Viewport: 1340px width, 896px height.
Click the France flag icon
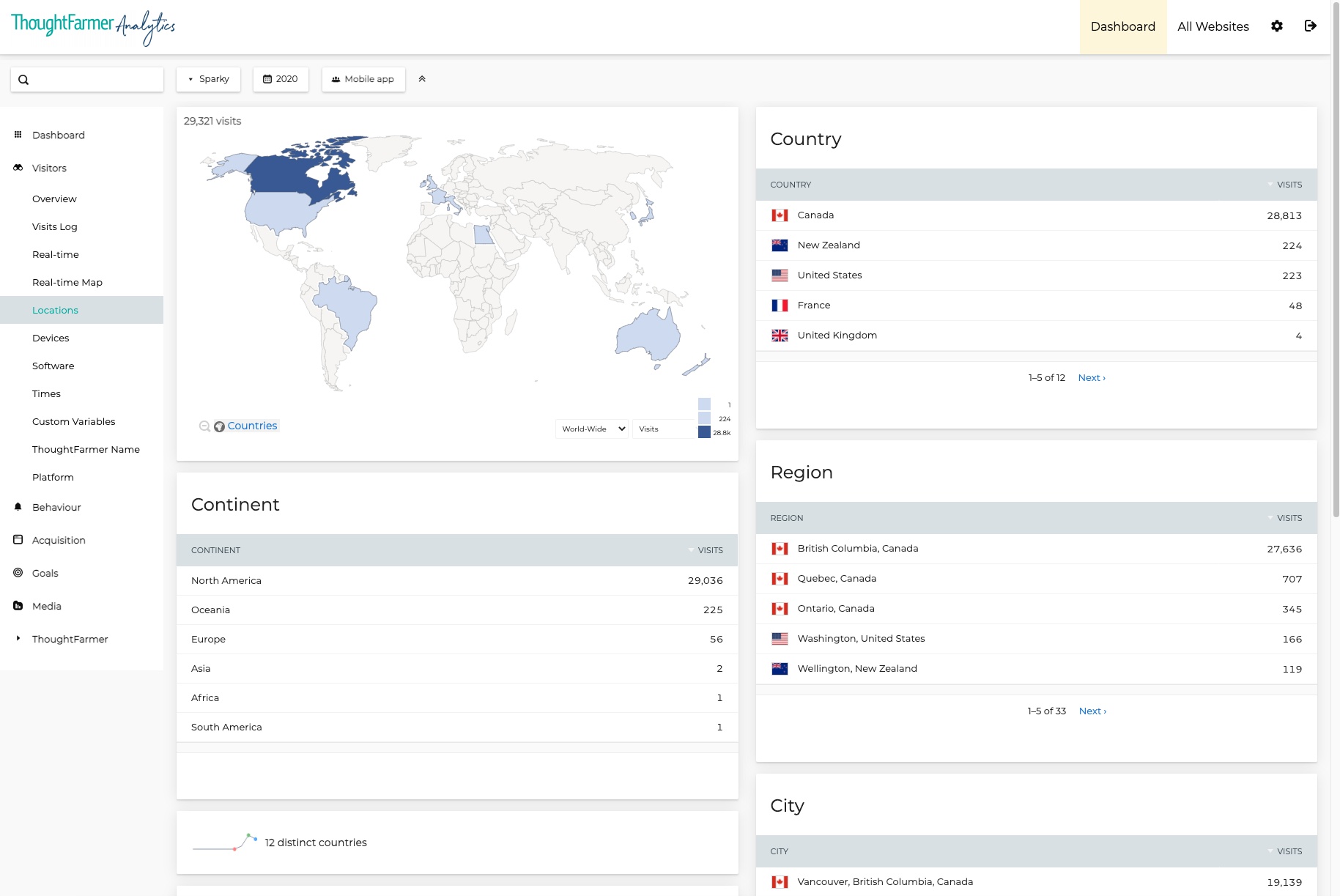[780, 306]
